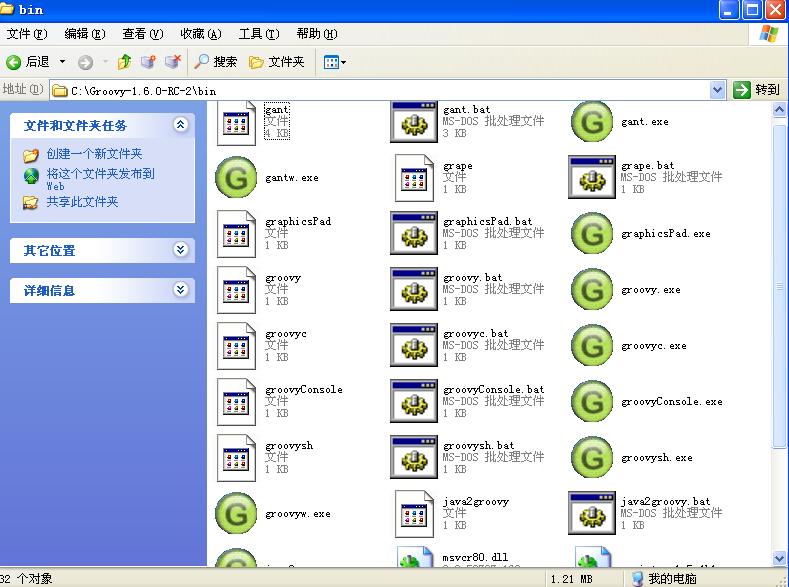The image size is (789, 587).
Task: Open the 查看(V) menu
Action: (143, 34)
